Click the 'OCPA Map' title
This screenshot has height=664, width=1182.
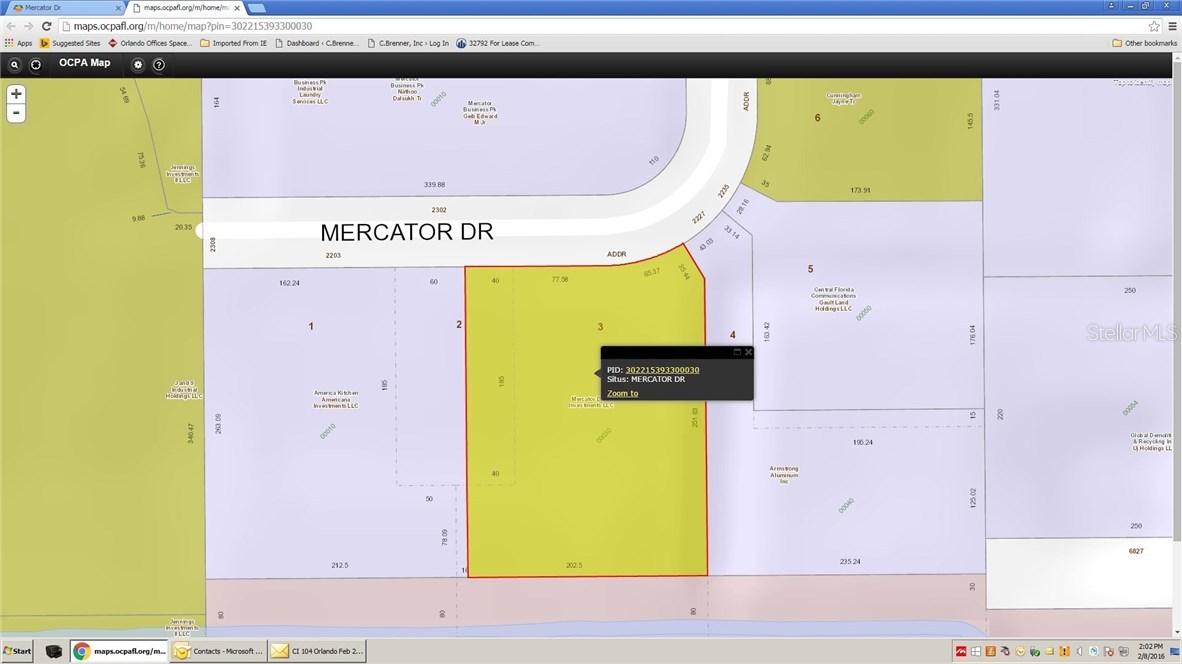point(84,63)
